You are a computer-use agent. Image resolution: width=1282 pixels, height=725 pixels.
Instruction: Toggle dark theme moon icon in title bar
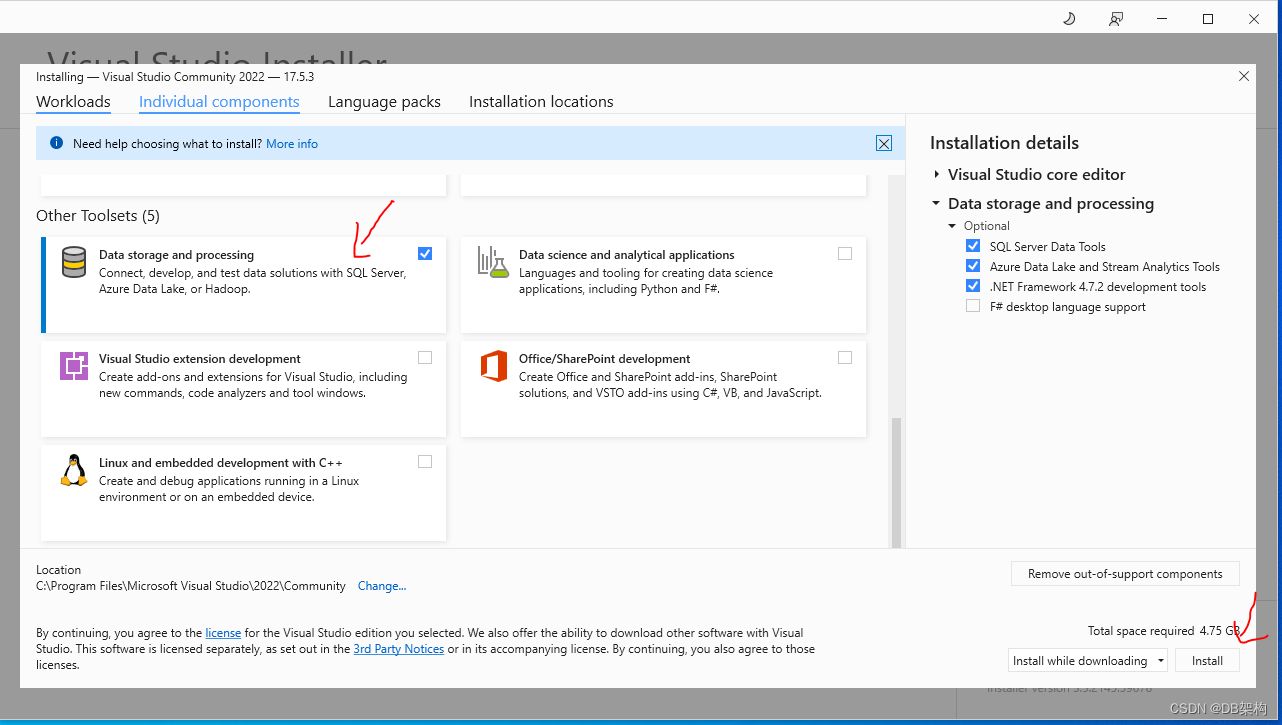pyautogui.click(x=1069, y=18)
